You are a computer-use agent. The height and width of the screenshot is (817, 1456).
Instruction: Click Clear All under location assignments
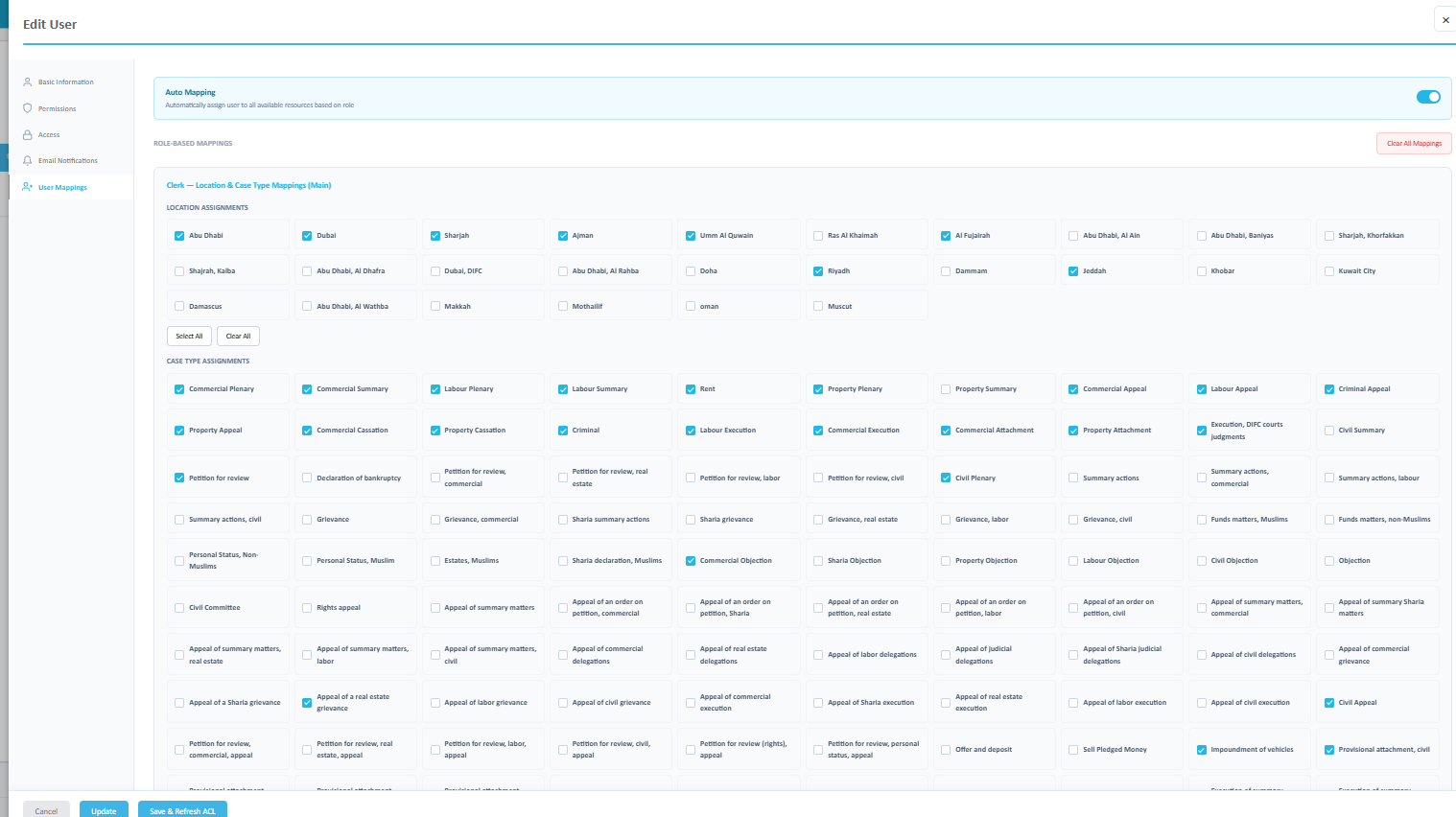coord(238,336)
